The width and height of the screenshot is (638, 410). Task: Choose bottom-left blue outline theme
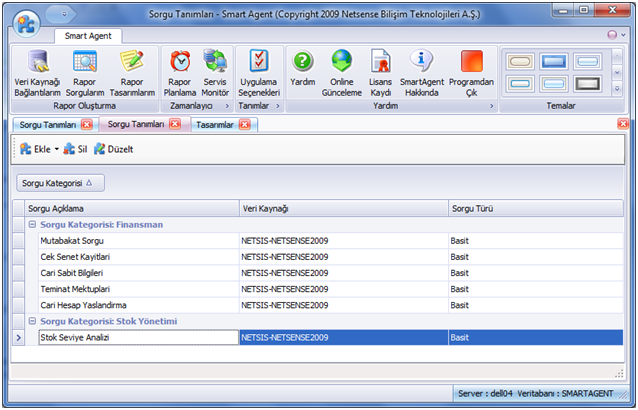click(520, 84)
